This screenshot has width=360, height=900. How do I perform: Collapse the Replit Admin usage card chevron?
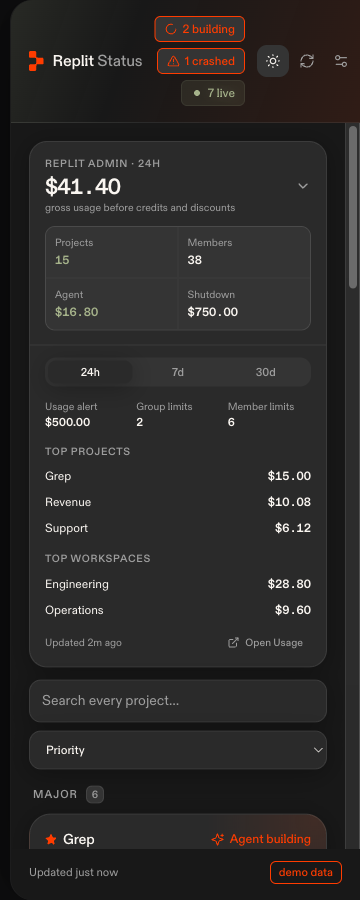click(303, 186)
